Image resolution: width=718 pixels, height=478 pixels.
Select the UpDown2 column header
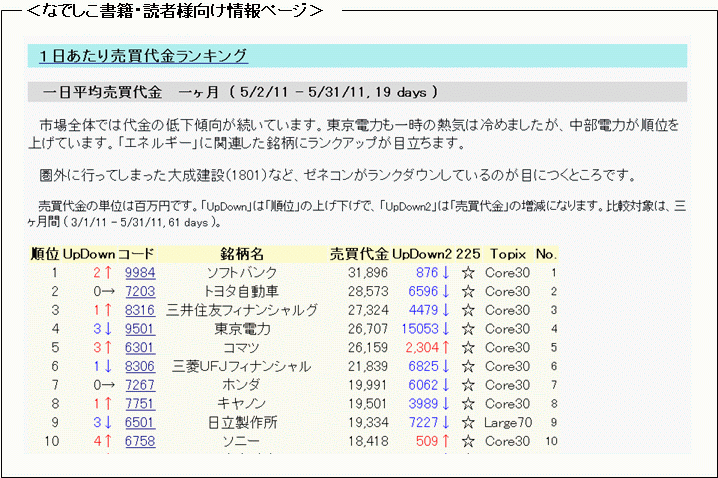pyautogui.click(x=422, y=254)
